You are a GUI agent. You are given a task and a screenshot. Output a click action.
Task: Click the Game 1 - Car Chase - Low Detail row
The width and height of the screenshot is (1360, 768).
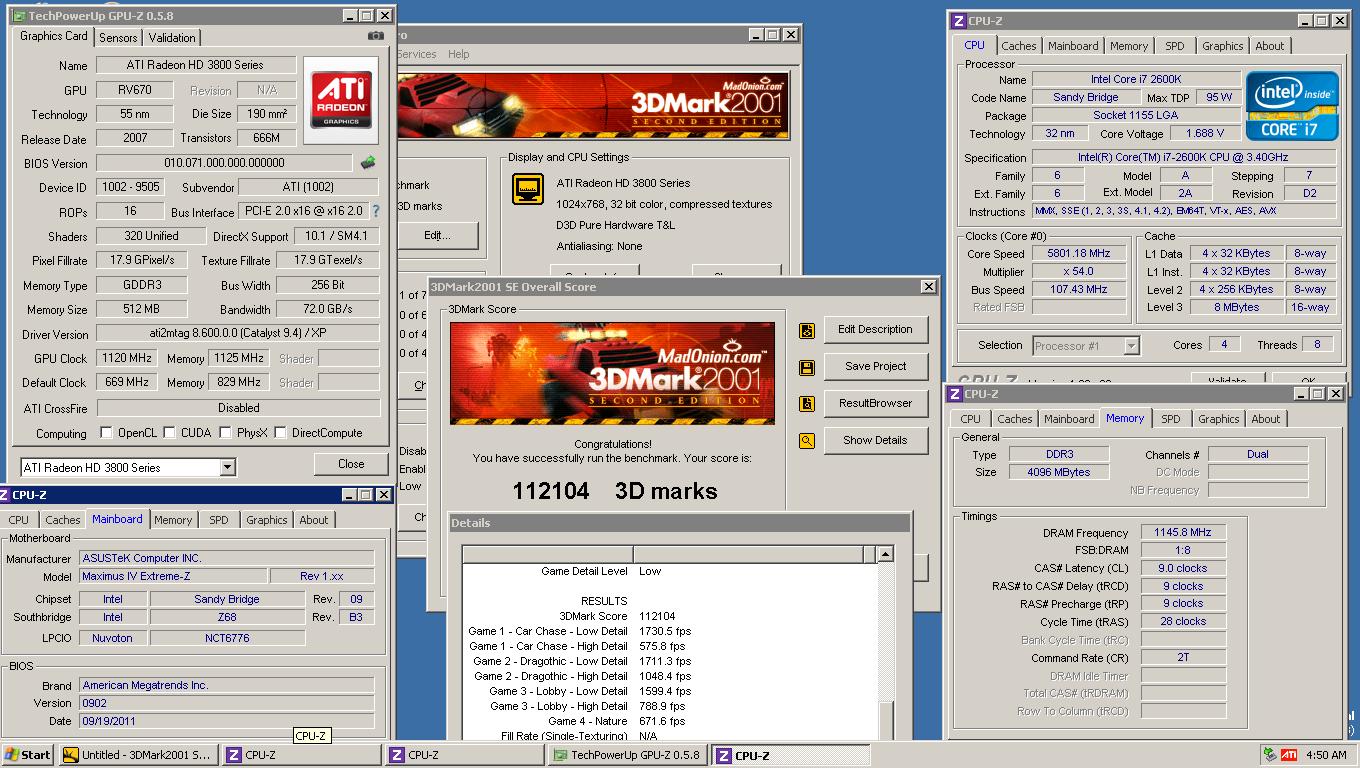click(580, 631)
